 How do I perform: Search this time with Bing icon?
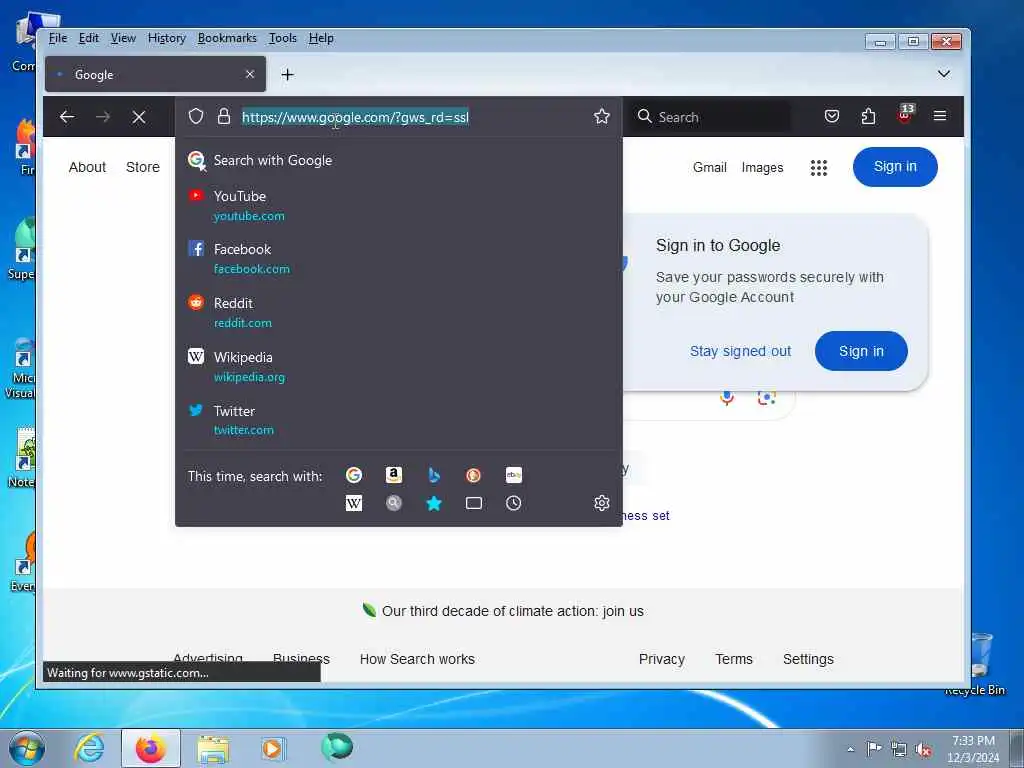pyautogui.click(x=434, y=475)
